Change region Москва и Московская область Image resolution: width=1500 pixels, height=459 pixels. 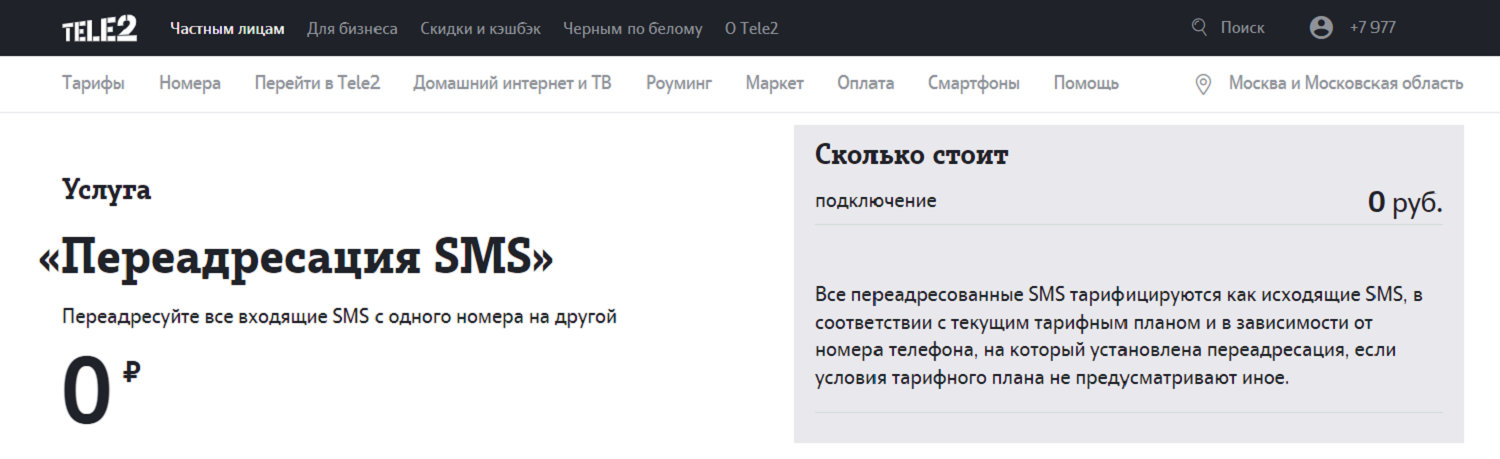coord(1346,84)
